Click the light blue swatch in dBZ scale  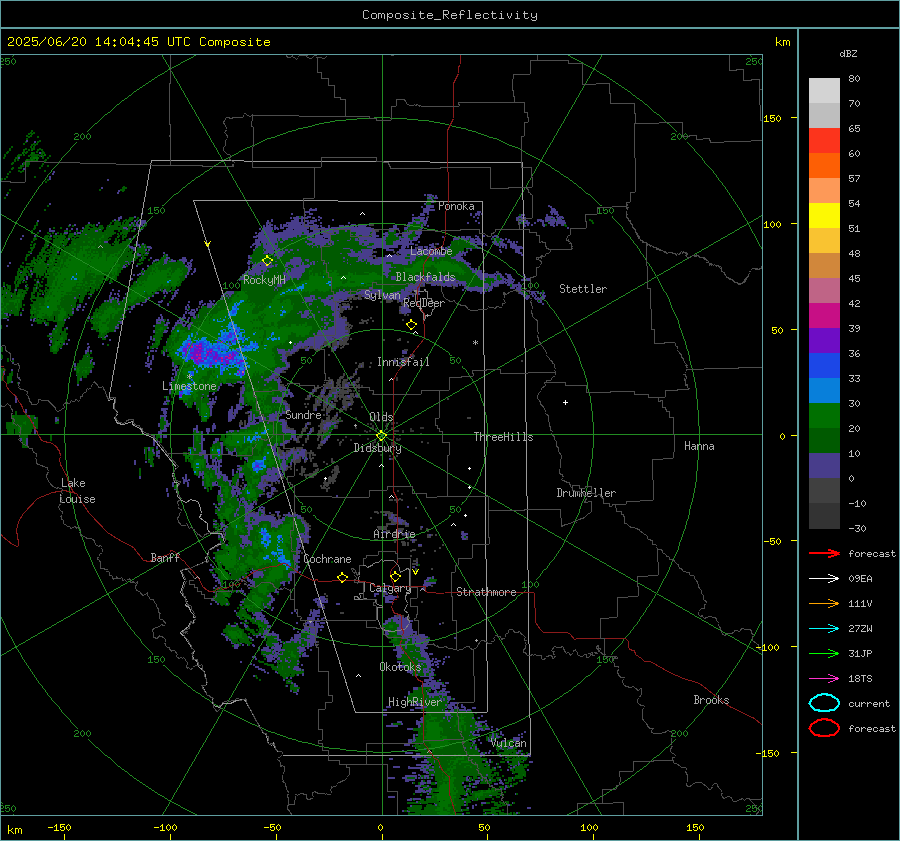[x=824, y=390]
